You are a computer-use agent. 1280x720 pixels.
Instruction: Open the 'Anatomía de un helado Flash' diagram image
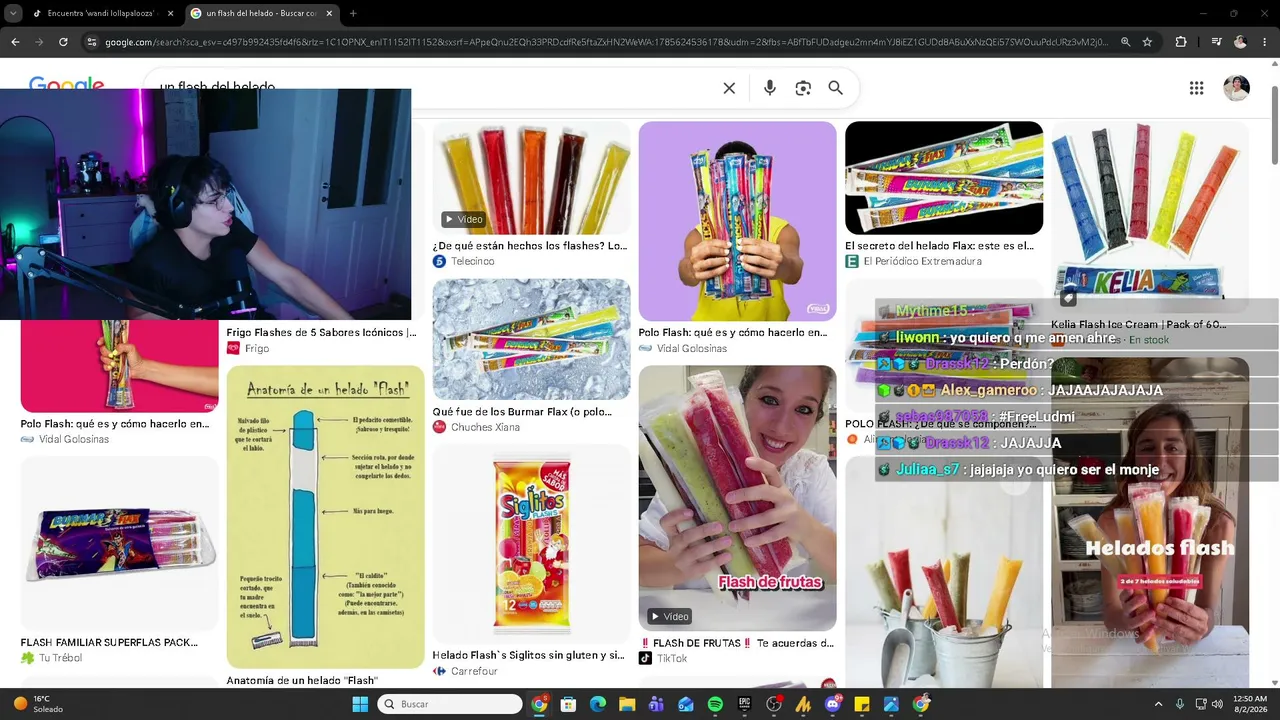(325, 517)
